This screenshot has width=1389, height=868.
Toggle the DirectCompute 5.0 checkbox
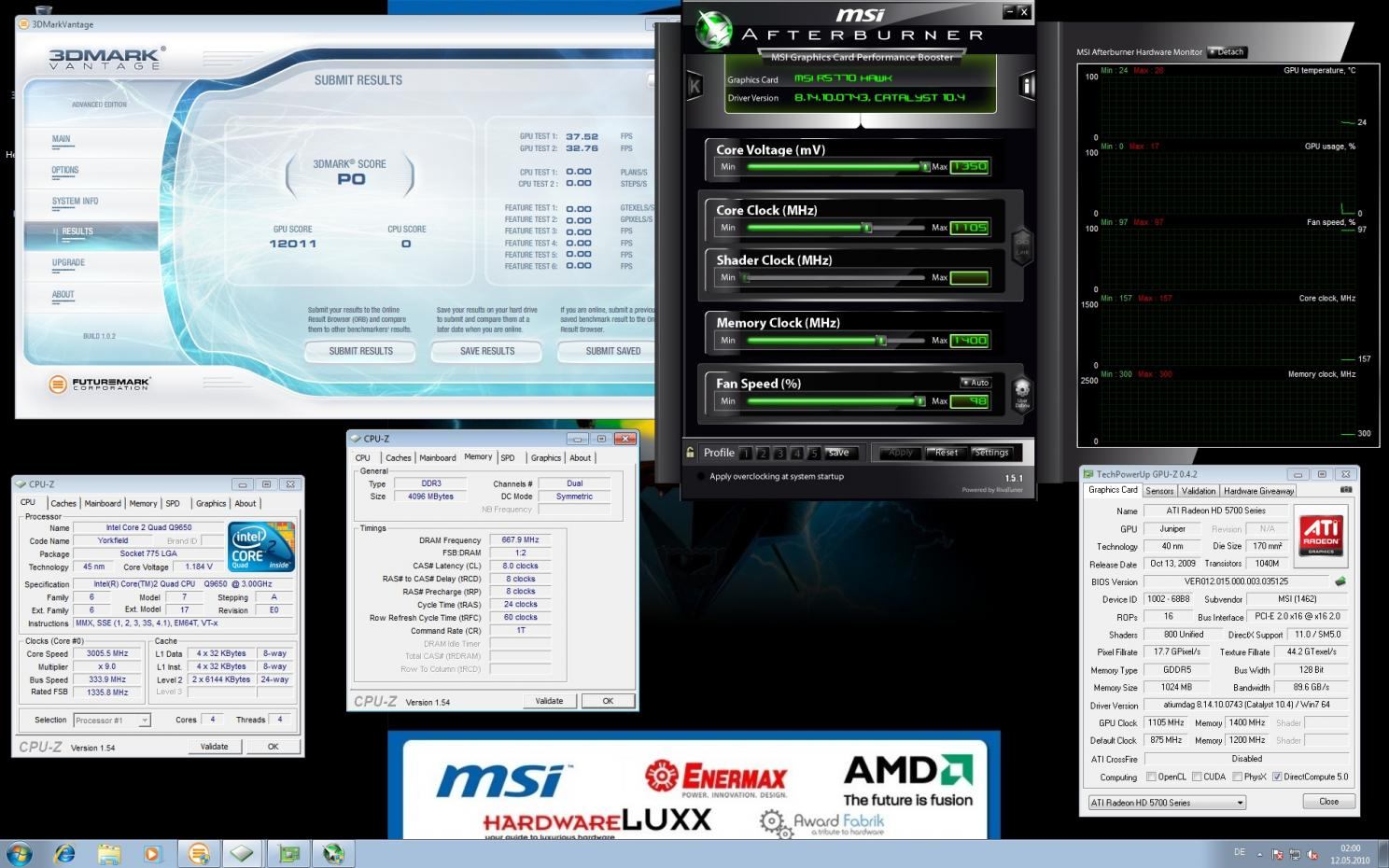pos(1277,777)
